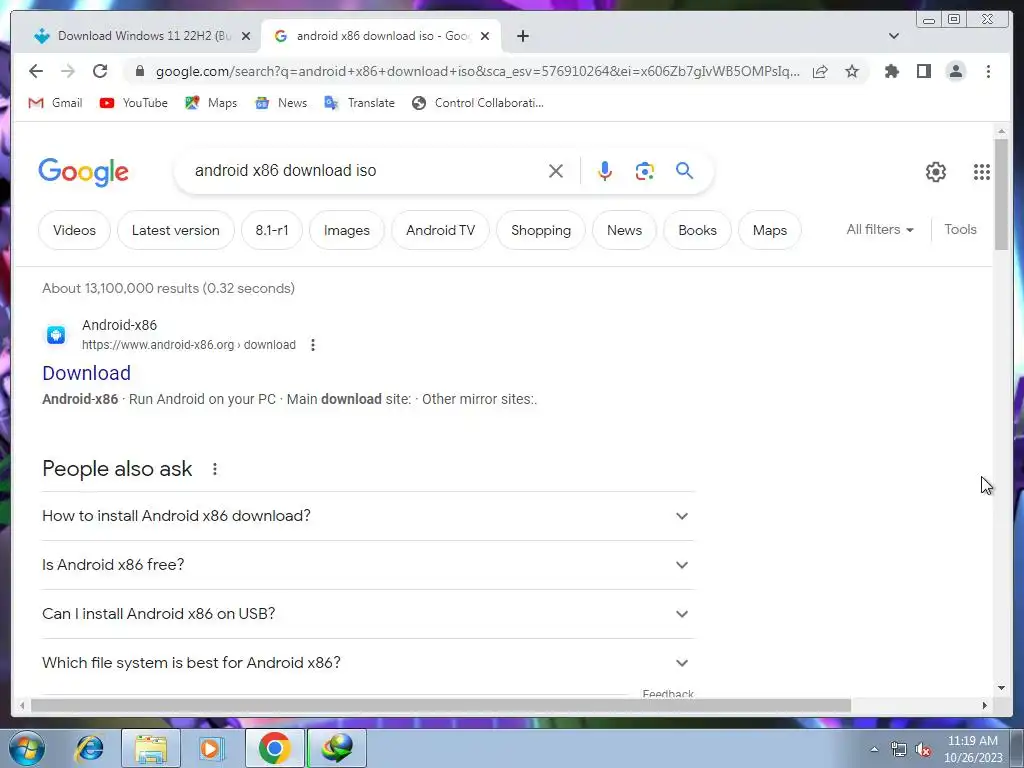Filter results by Images
Image resolution: width=1024 pixels, height=768 pixels.
347,230
